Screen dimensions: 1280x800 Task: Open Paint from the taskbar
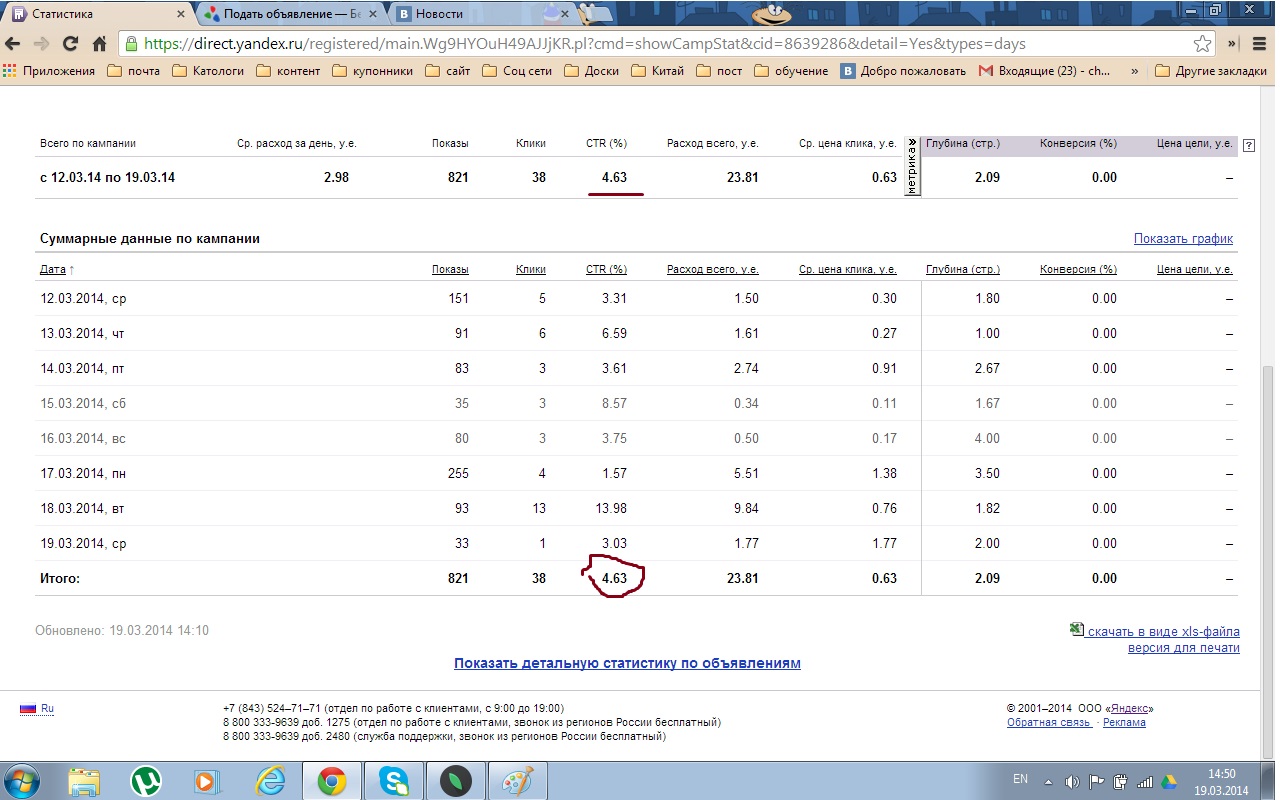517,780
